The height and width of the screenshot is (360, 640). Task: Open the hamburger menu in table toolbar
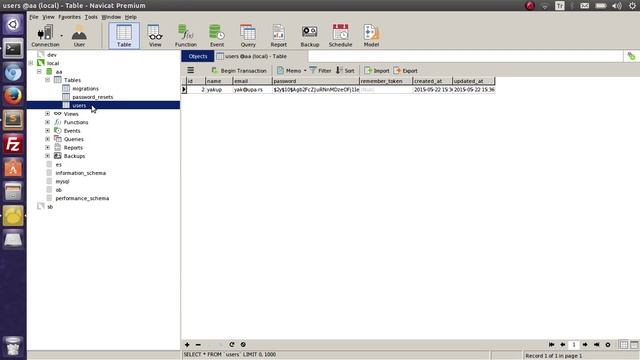191,70
